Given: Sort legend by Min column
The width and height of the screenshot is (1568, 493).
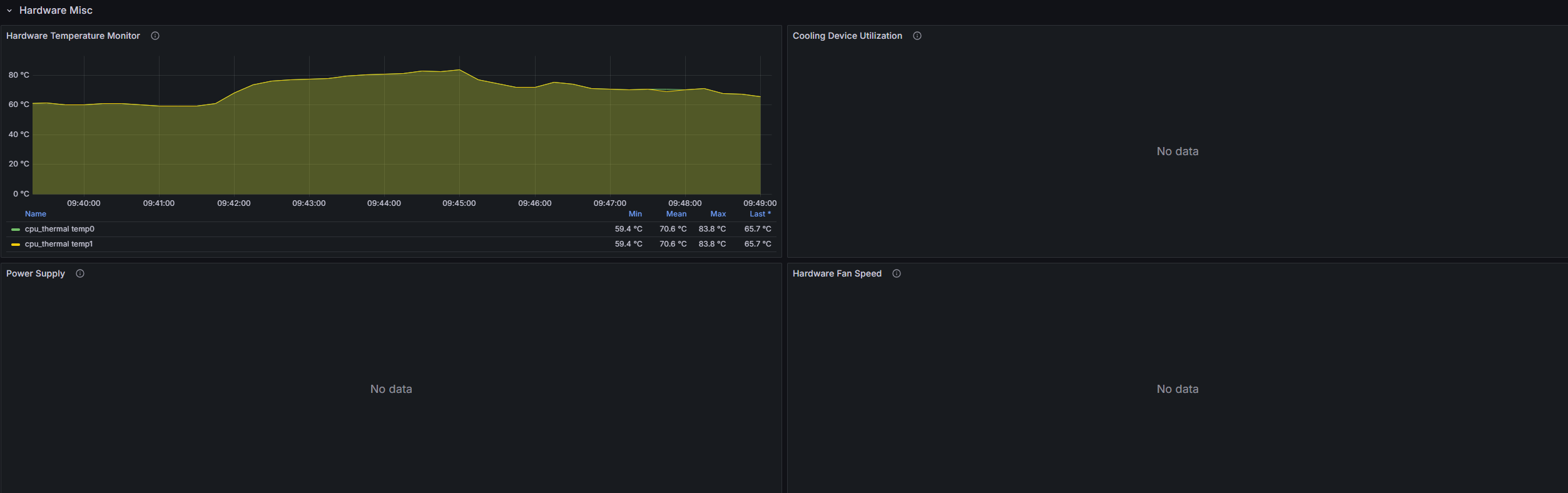Looking at the screenshot, I should tap(635, 214).
